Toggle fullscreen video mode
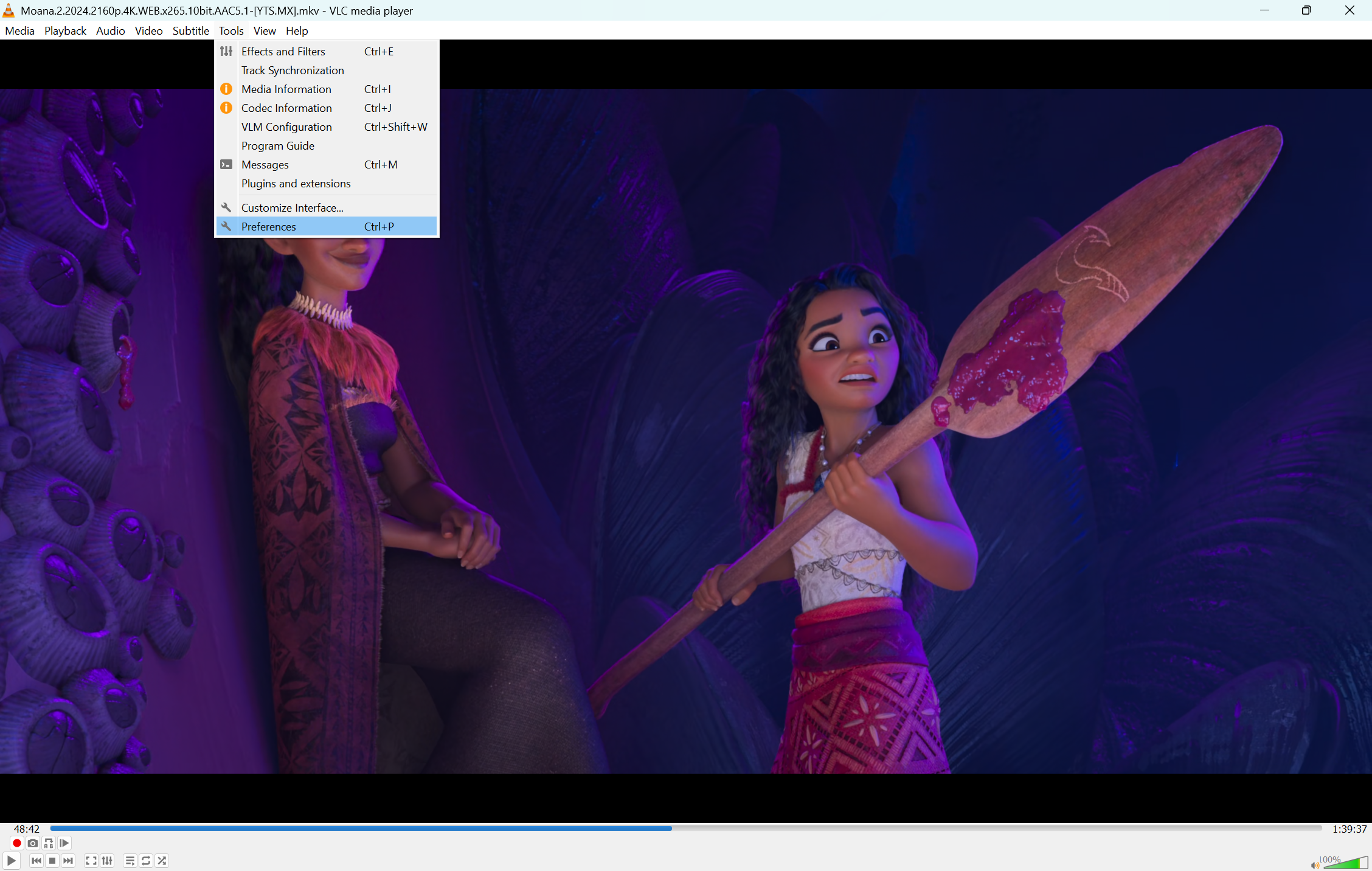The image size is (1372, 871). click(91, 861)
